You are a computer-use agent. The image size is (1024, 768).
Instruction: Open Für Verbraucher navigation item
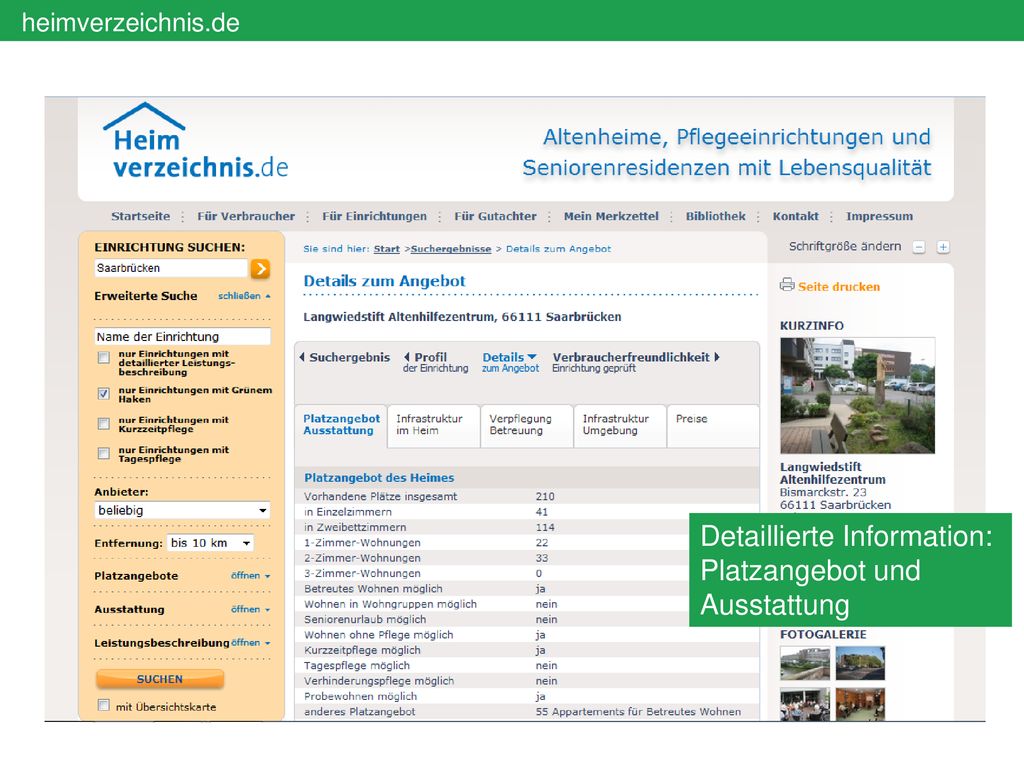point(246,216)
